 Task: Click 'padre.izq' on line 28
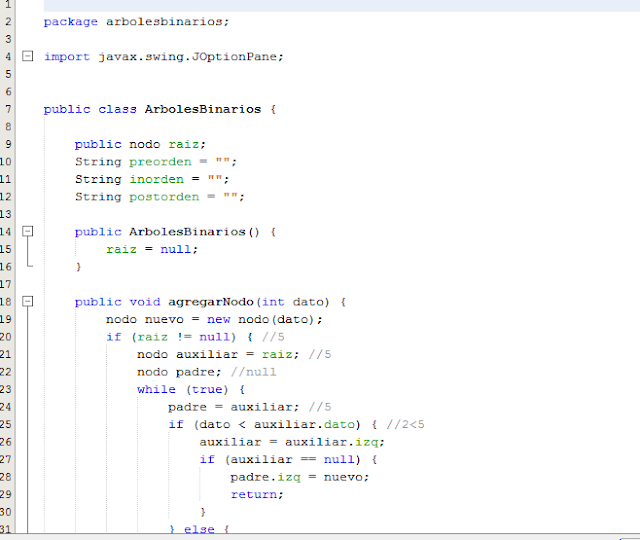(265, 477)
